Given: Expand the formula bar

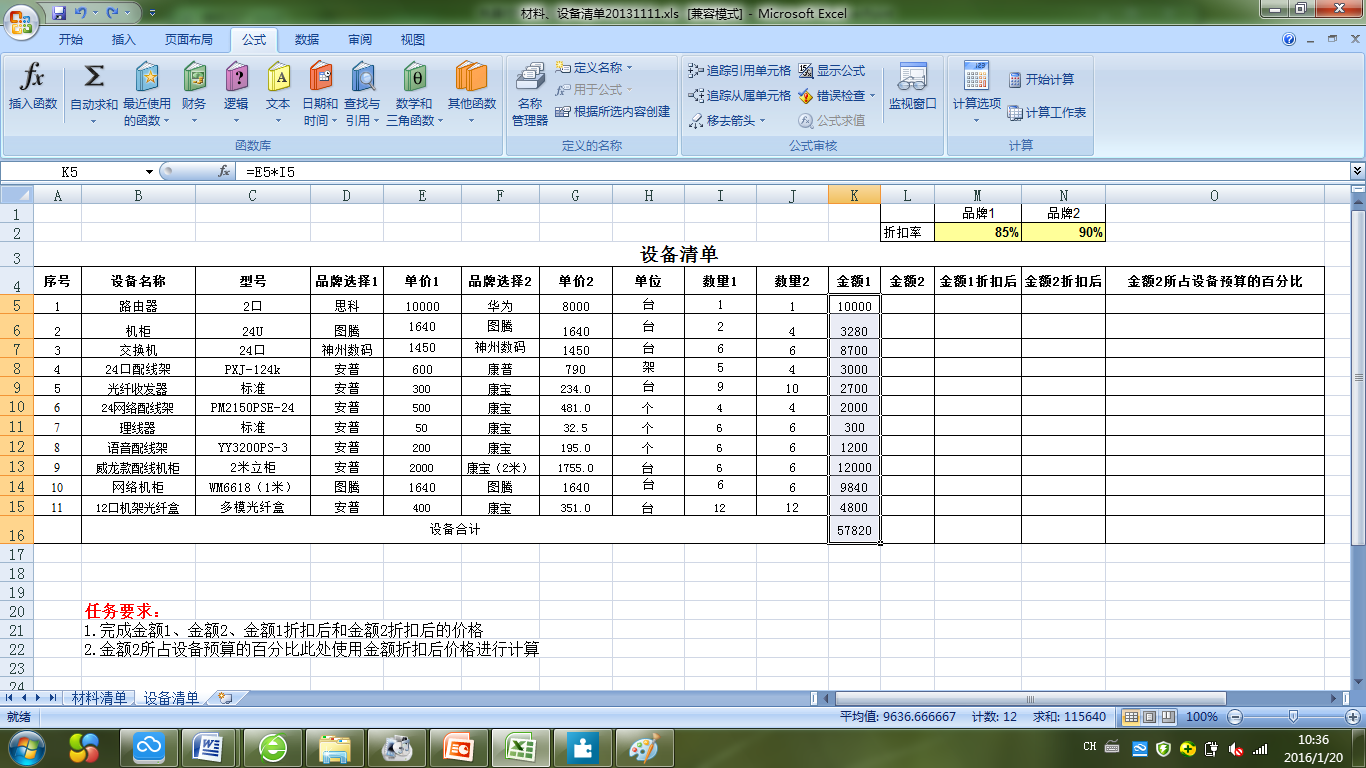Looking at the screenshot, I should [x=1357, y=171].
